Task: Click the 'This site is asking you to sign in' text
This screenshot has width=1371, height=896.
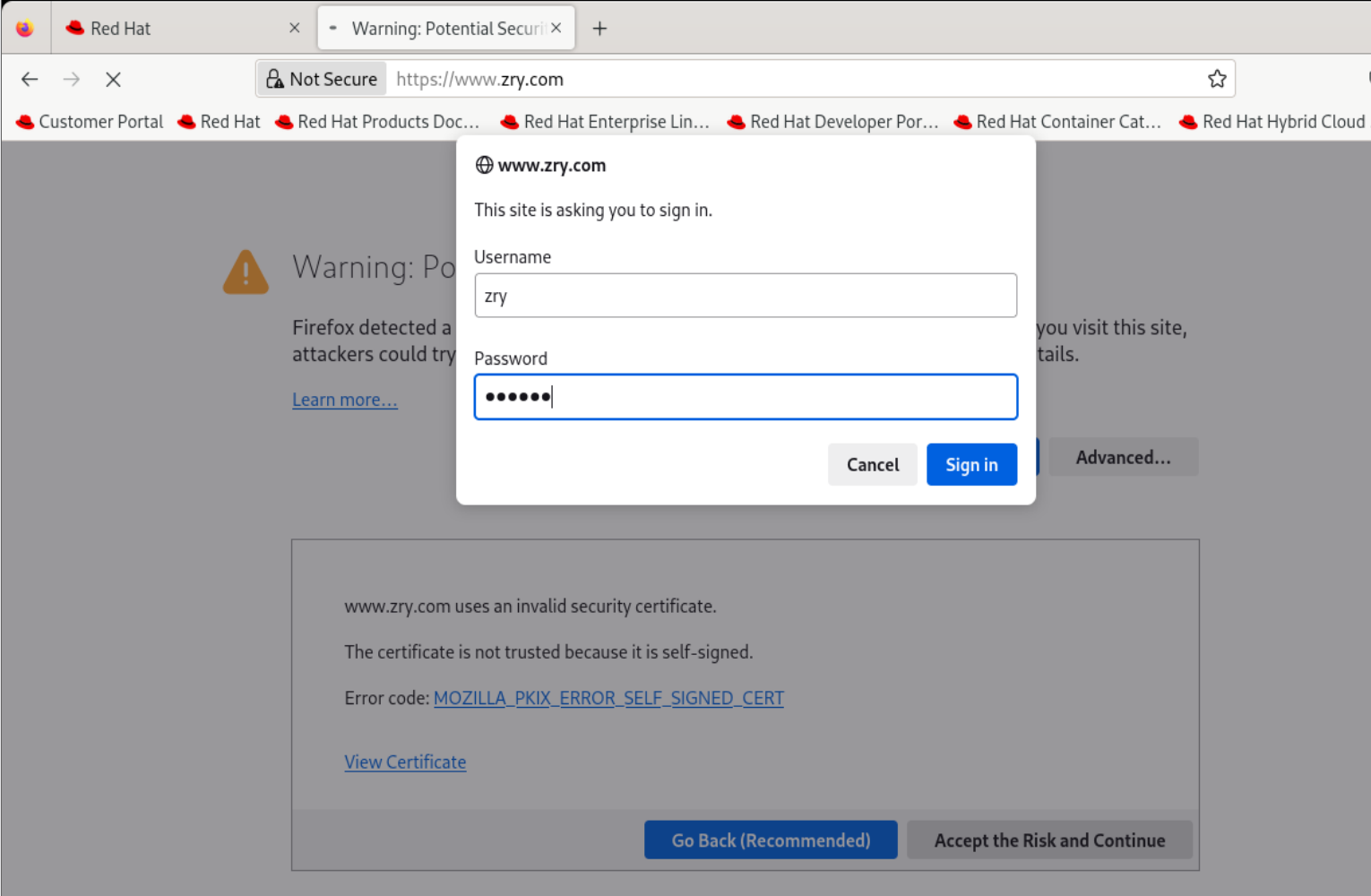Action: pos(593,210)
